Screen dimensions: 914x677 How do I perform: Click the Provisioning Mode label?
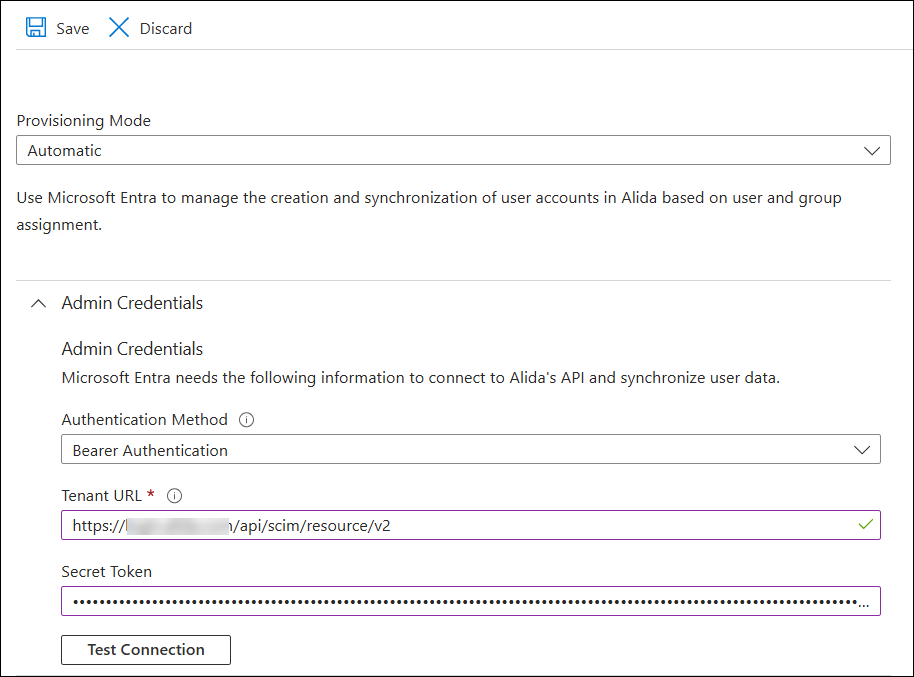[84, 121]
